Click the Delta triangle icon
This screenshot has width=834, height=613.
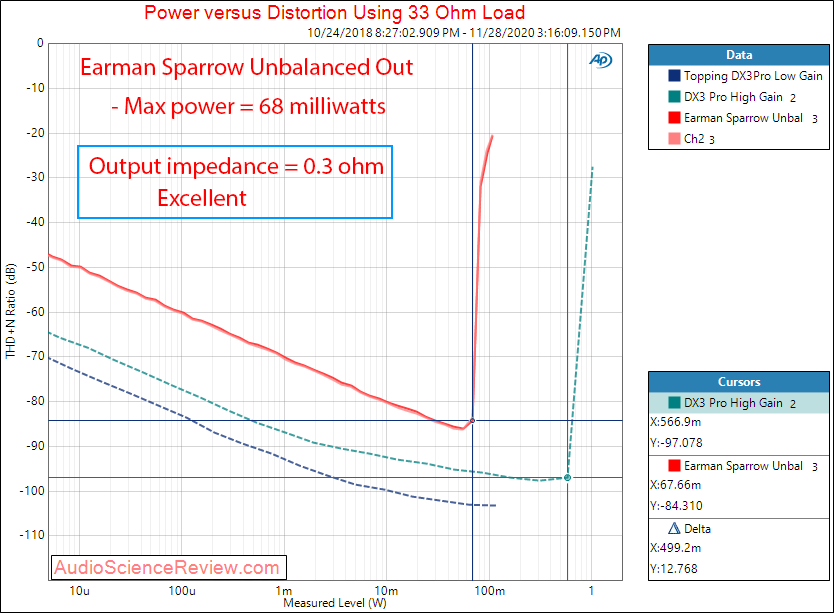coord(674,528)
